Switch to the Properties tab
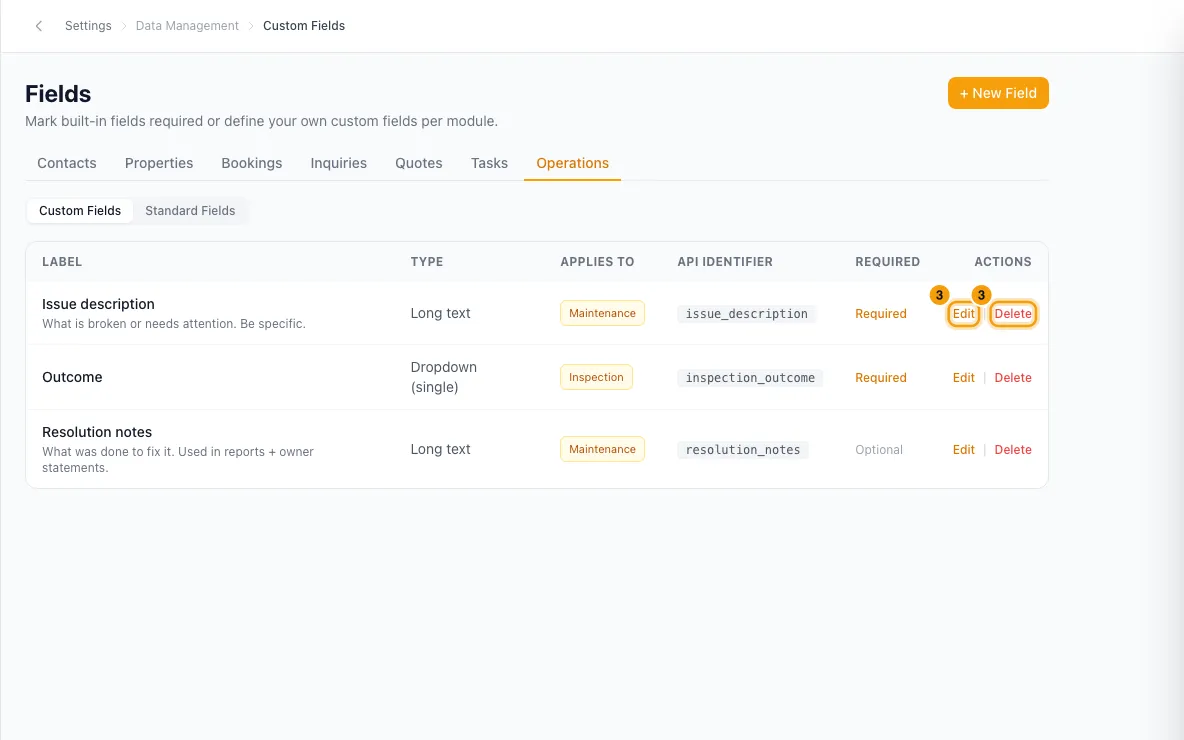 coord(159,163)
